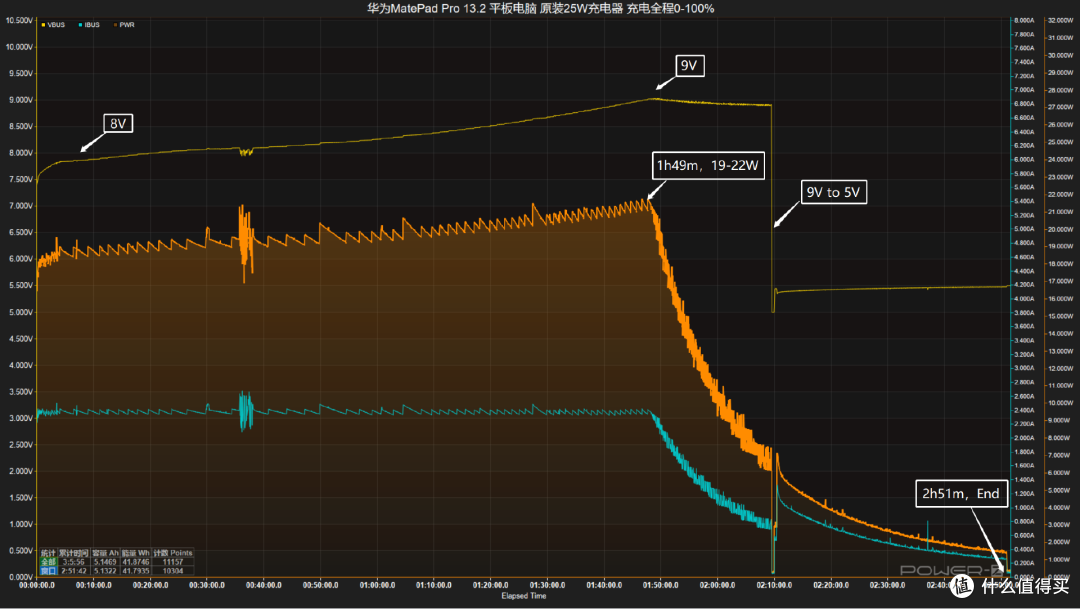
Task: Click the 统计 header cell
Action: coord(48,553)
